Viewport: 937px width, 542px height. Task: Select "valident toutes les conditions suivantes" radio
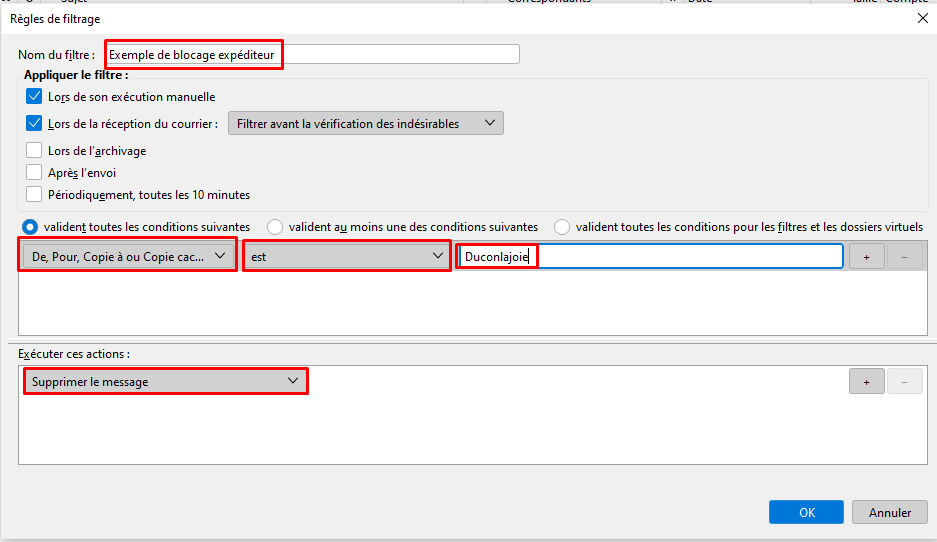[x=30, y=227]
